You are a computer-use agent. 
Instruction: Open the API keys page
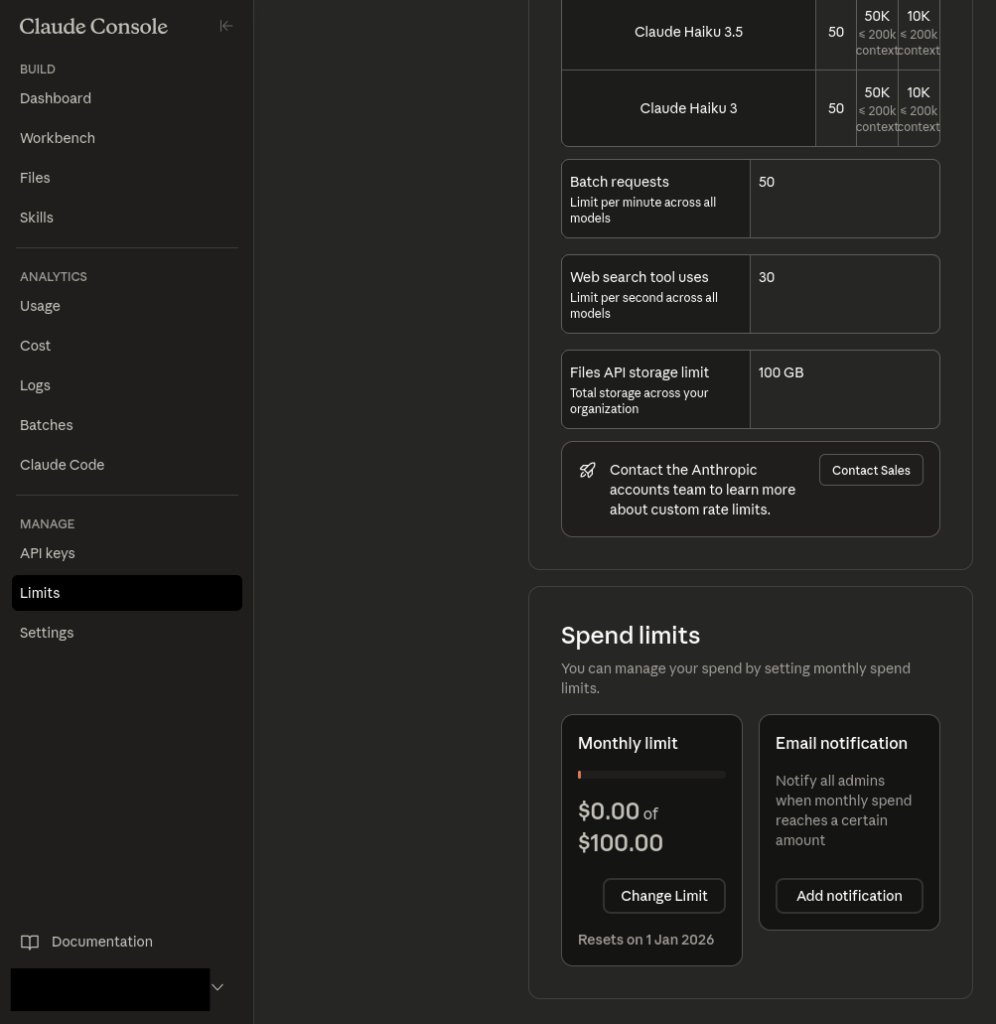[x=48, y=553]
